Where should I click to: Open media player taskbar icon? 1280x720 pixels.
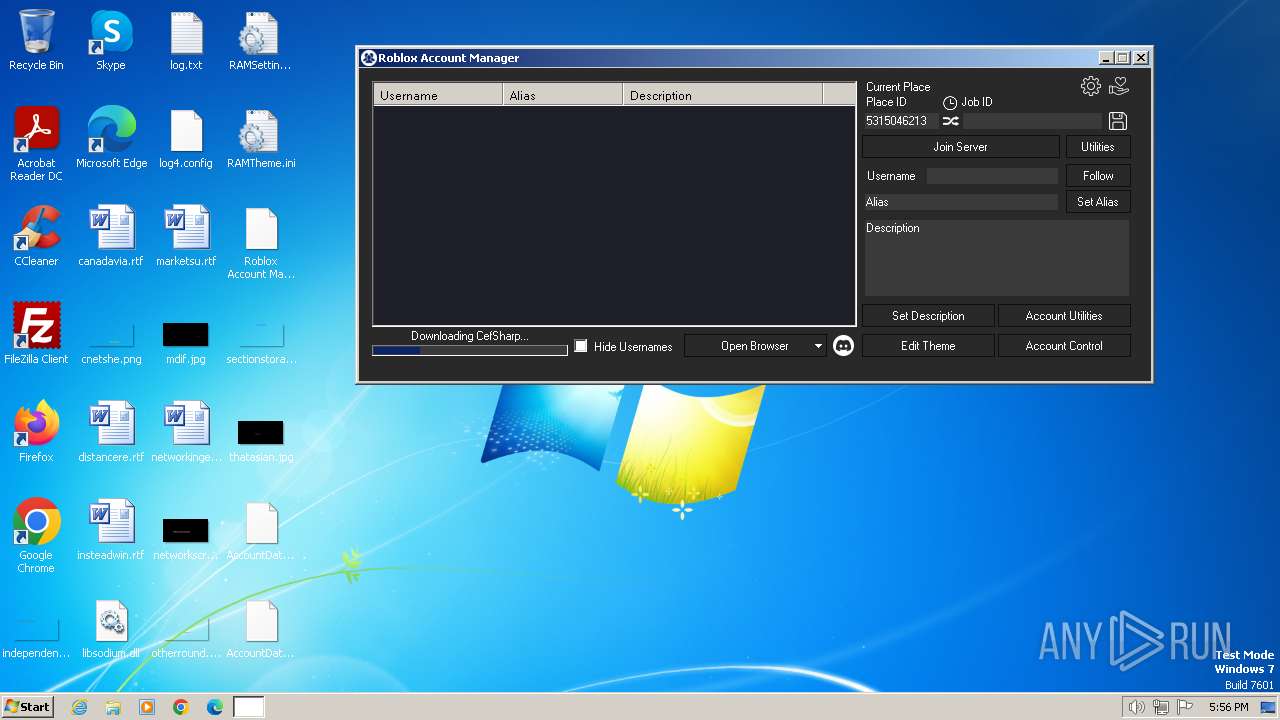pos(147,707)
